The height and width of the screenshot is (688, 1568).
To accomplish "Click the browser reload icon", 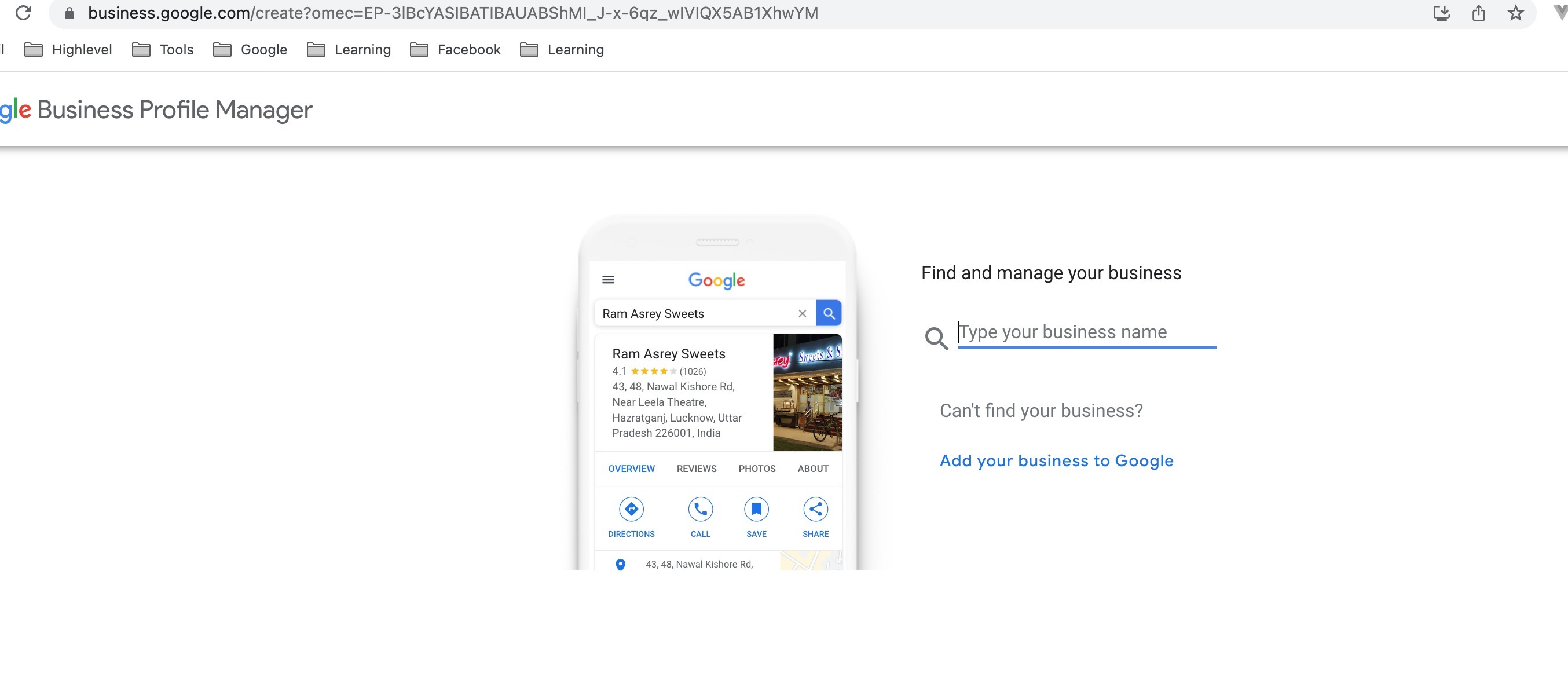I will (23, 13).
